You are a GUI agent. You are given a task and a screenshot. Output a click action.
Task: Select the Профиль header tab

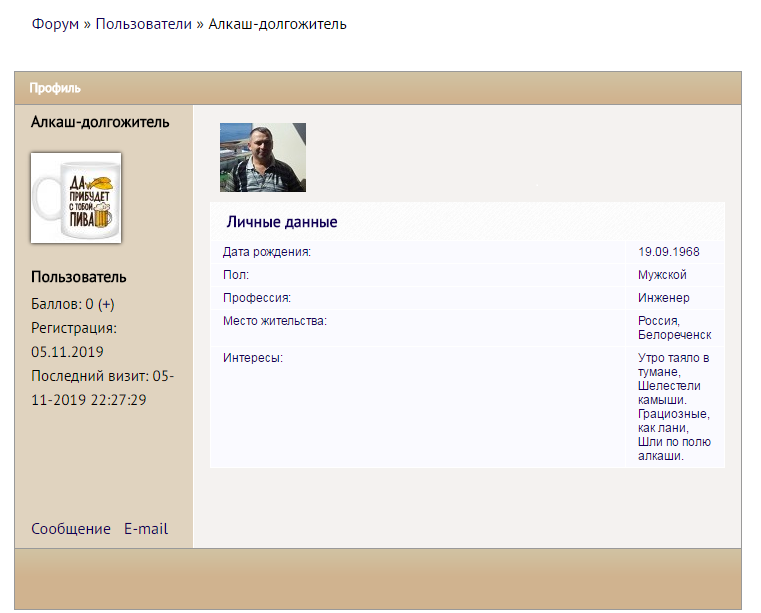[x=55, y=88]
